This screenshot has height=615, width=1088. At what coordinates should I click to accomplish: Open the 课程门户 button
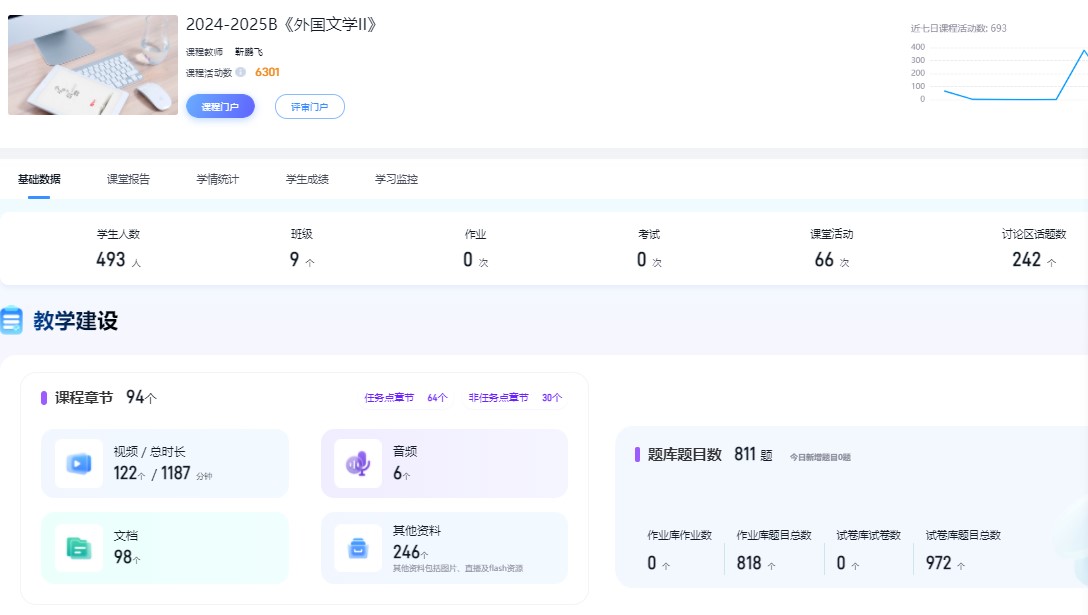[220, 106]
